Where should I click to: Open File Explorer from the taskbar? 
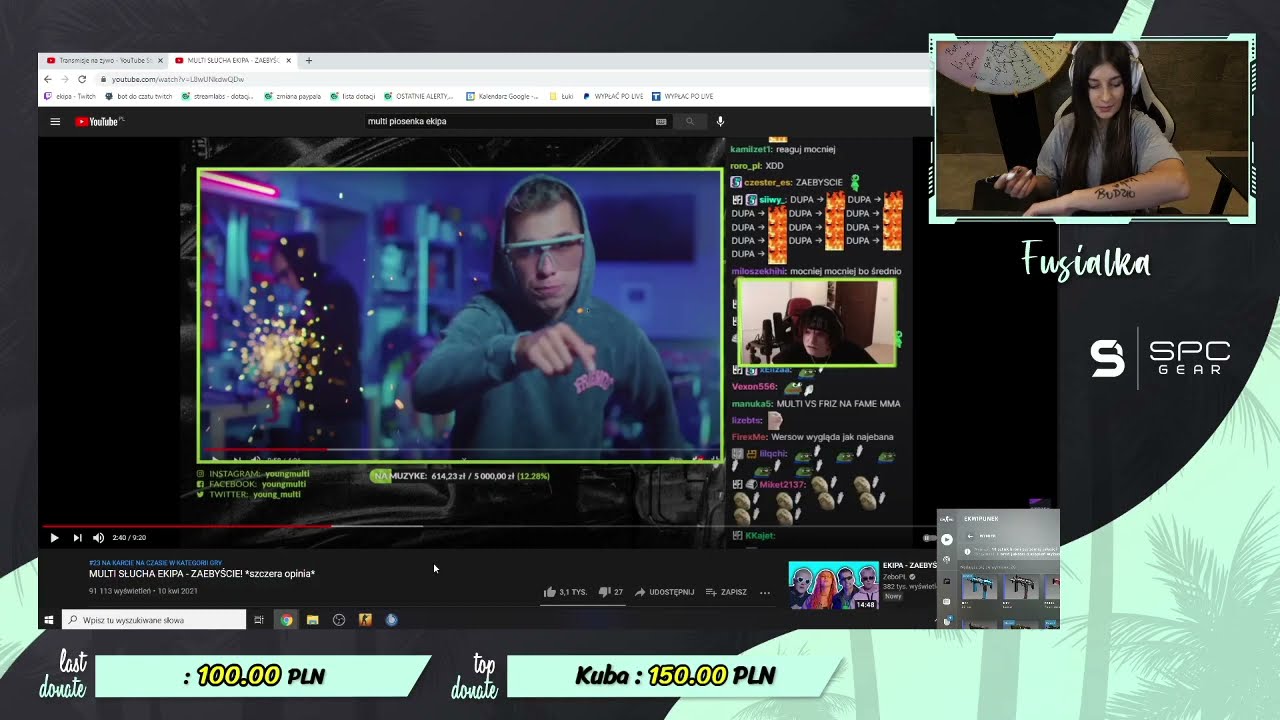click(x=312, y=620)
